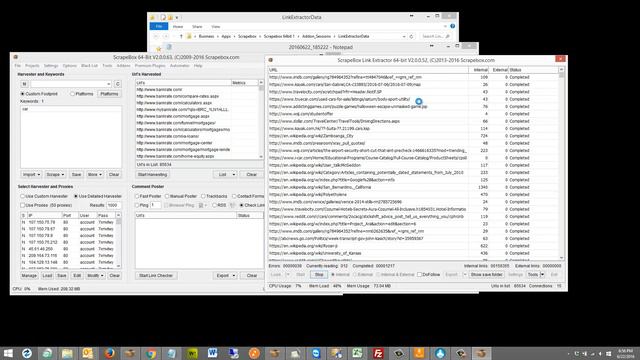The image size is (640, 360).
Task: Click the Start Harvesting button
Action: click(x=152, y=175)
